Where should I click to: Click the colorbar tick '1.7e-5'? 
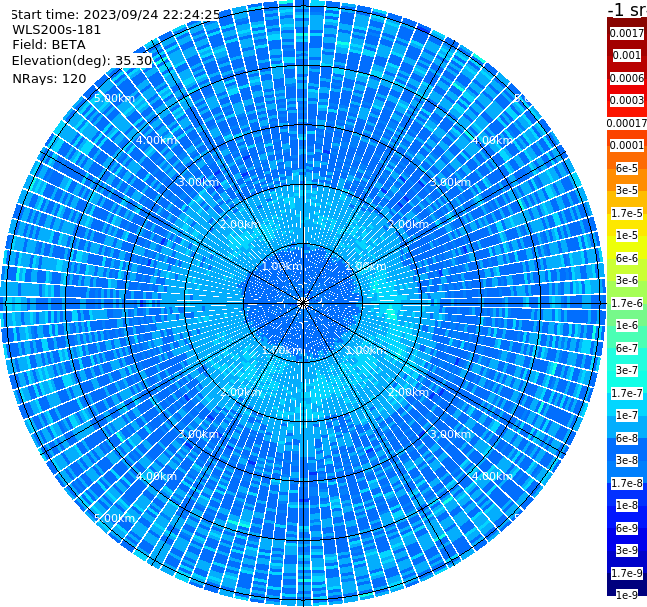point(627,213)
